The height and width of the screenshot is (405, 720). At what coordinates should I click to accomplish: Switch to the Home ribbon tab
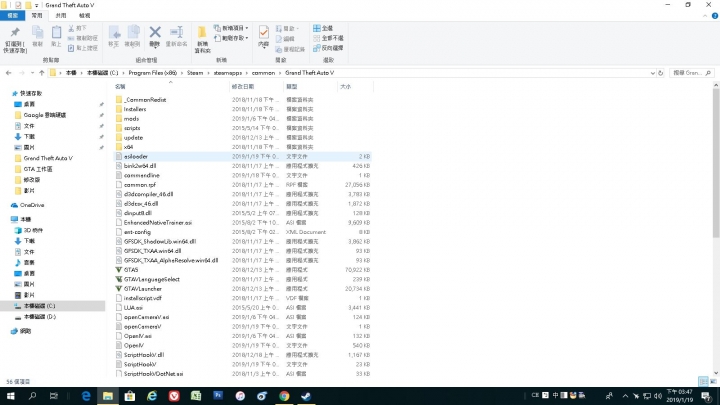point(37,16)
